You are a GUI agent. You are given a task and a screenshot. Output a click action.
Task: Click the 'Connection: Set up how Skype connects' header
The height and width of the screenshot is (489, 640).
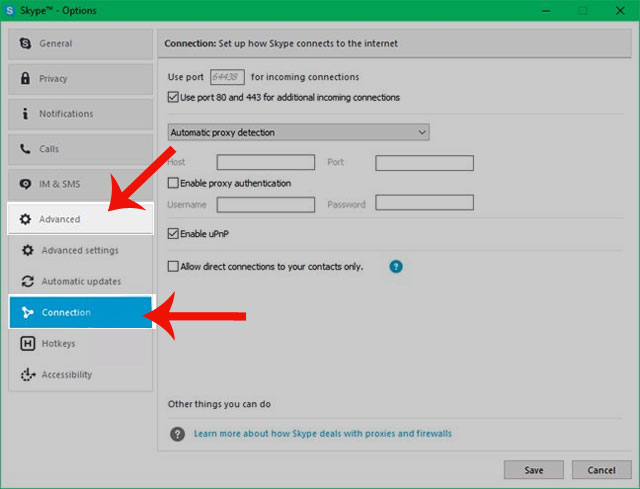pyautogui.click(x=281, y=43)
